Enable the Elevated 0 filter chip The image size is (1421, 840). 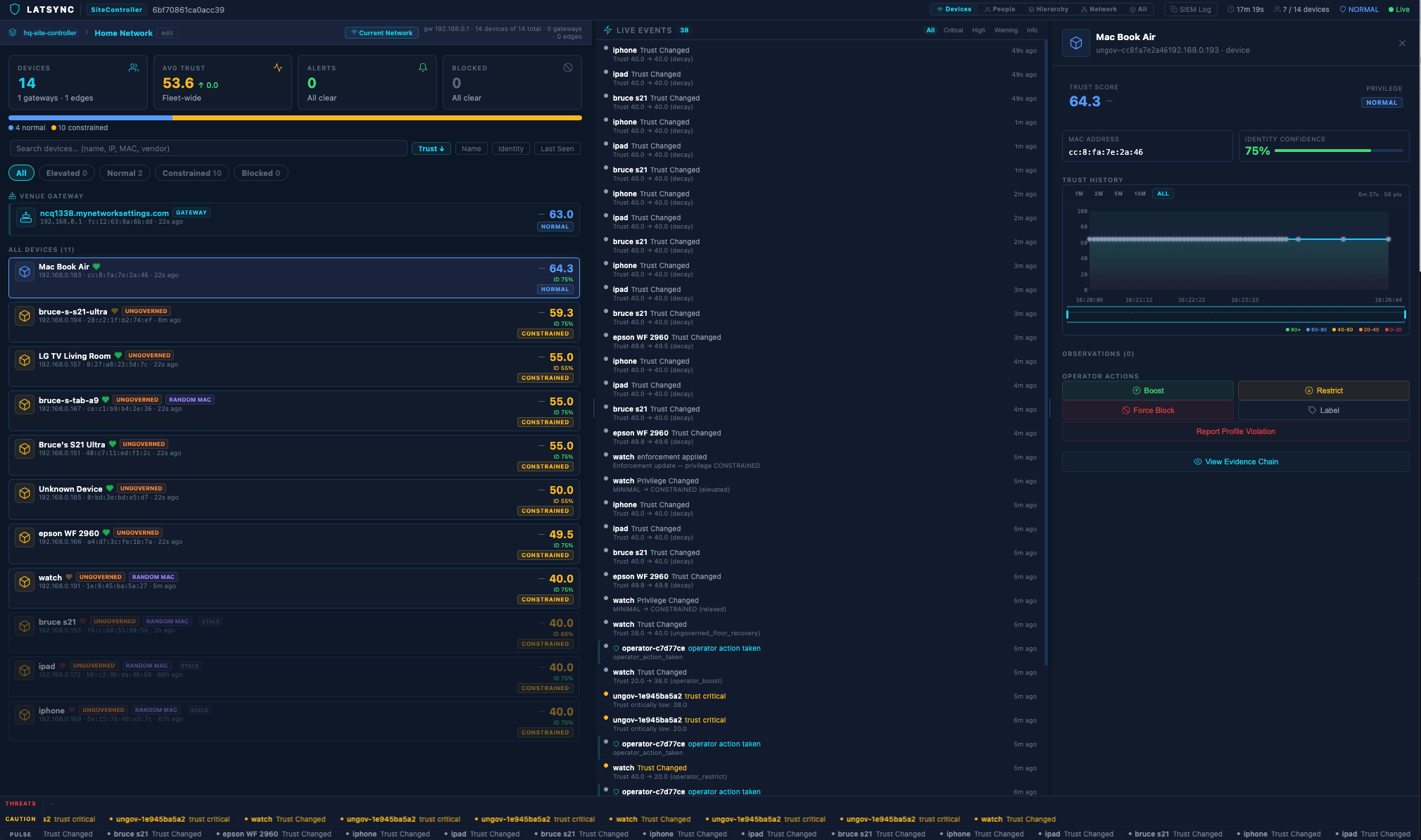[x=66, y=172]
